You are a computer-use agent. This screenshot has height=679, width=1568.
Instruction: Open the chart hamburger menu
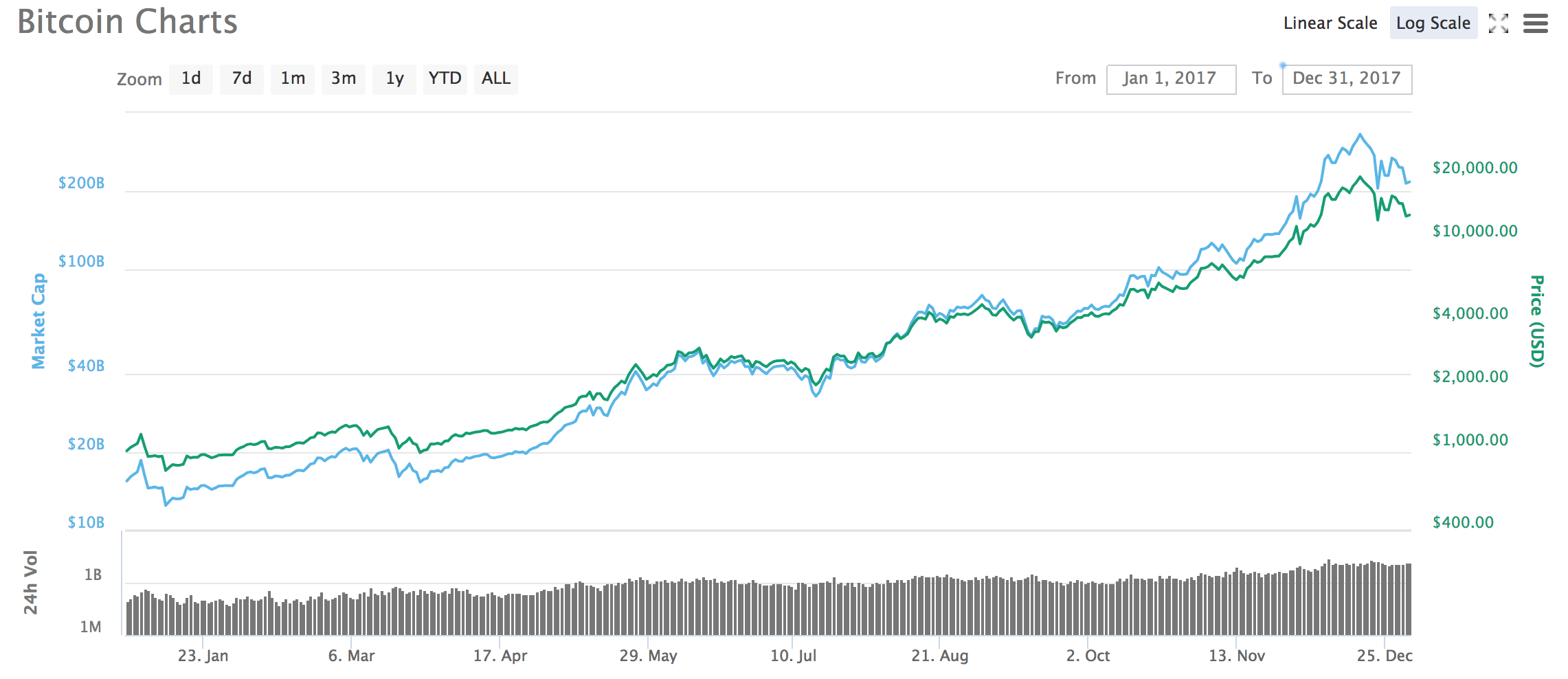click(1536, 23)
